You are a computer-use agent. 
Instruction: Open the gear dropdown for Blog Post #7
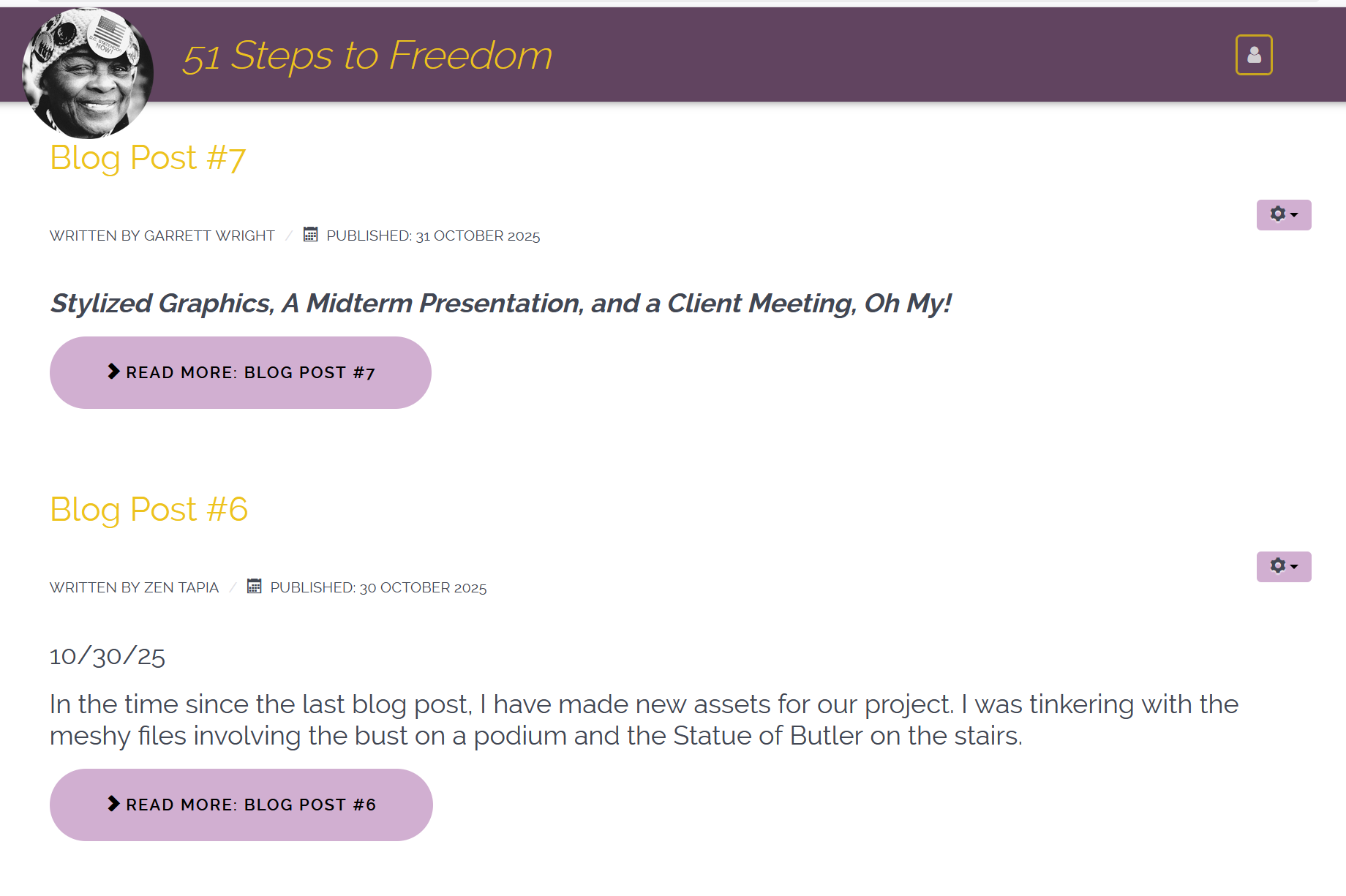1284,215
